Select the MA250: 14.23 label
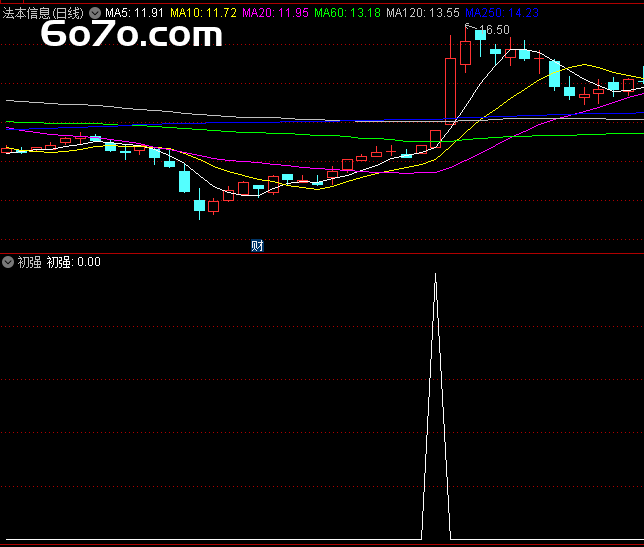The height and width of the screenshot is (547, 644). click(501, 13)
